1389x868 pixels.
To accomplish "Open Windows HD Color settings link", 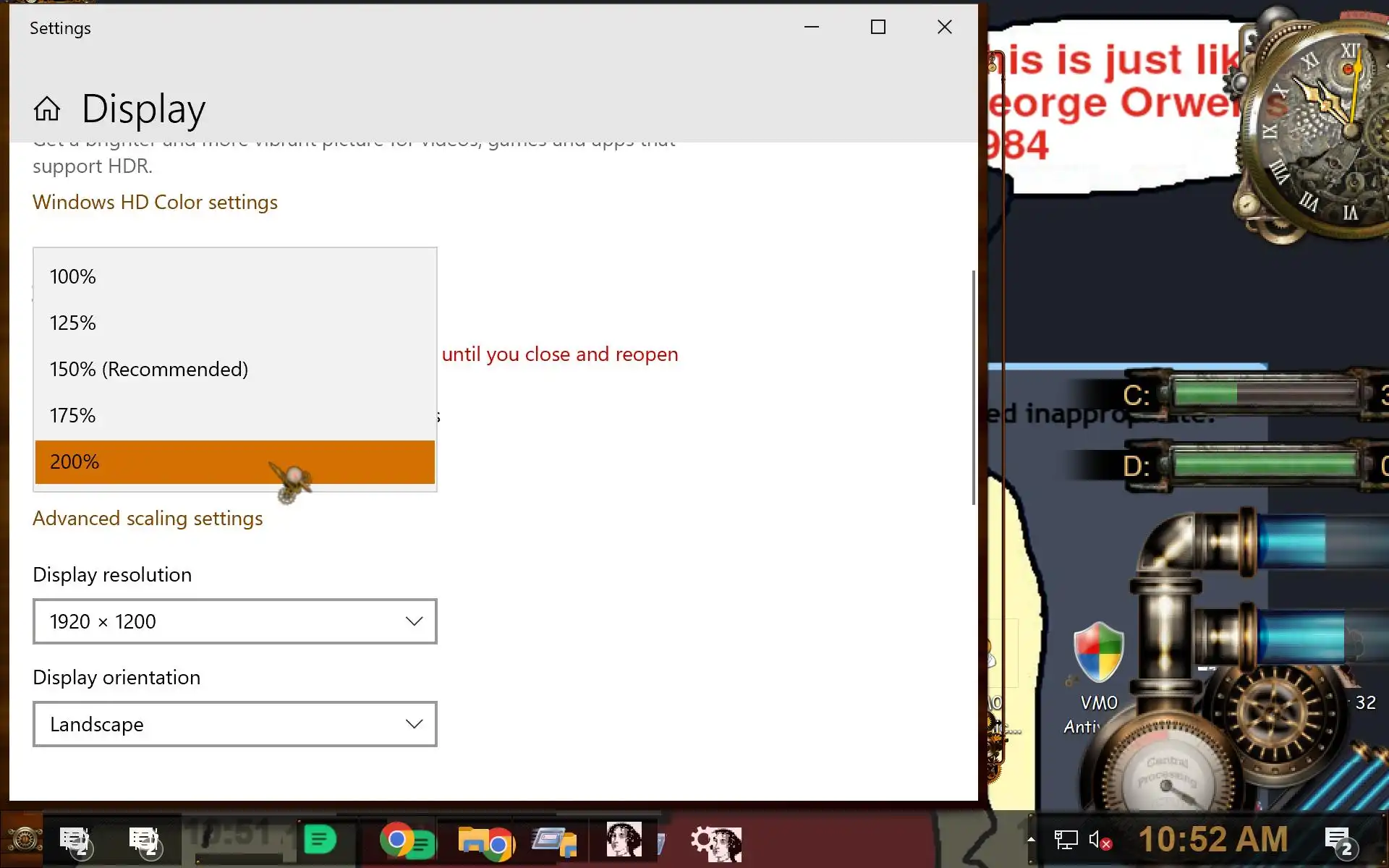I will click(x=155, y=203).
